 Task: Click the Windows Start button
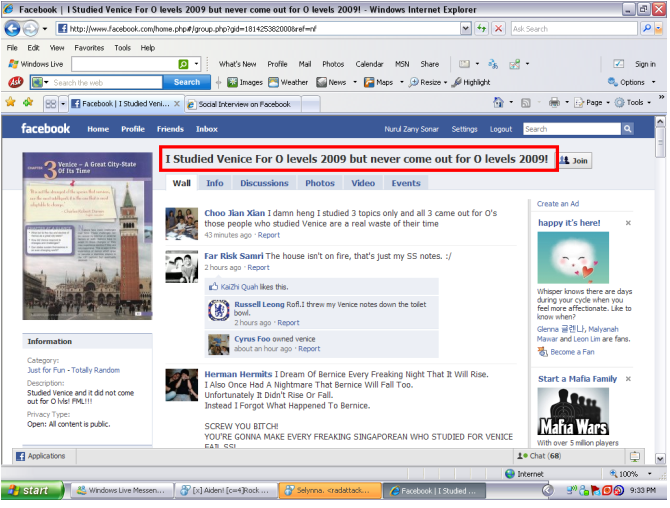pyautogui.click(x=32, y=490)
